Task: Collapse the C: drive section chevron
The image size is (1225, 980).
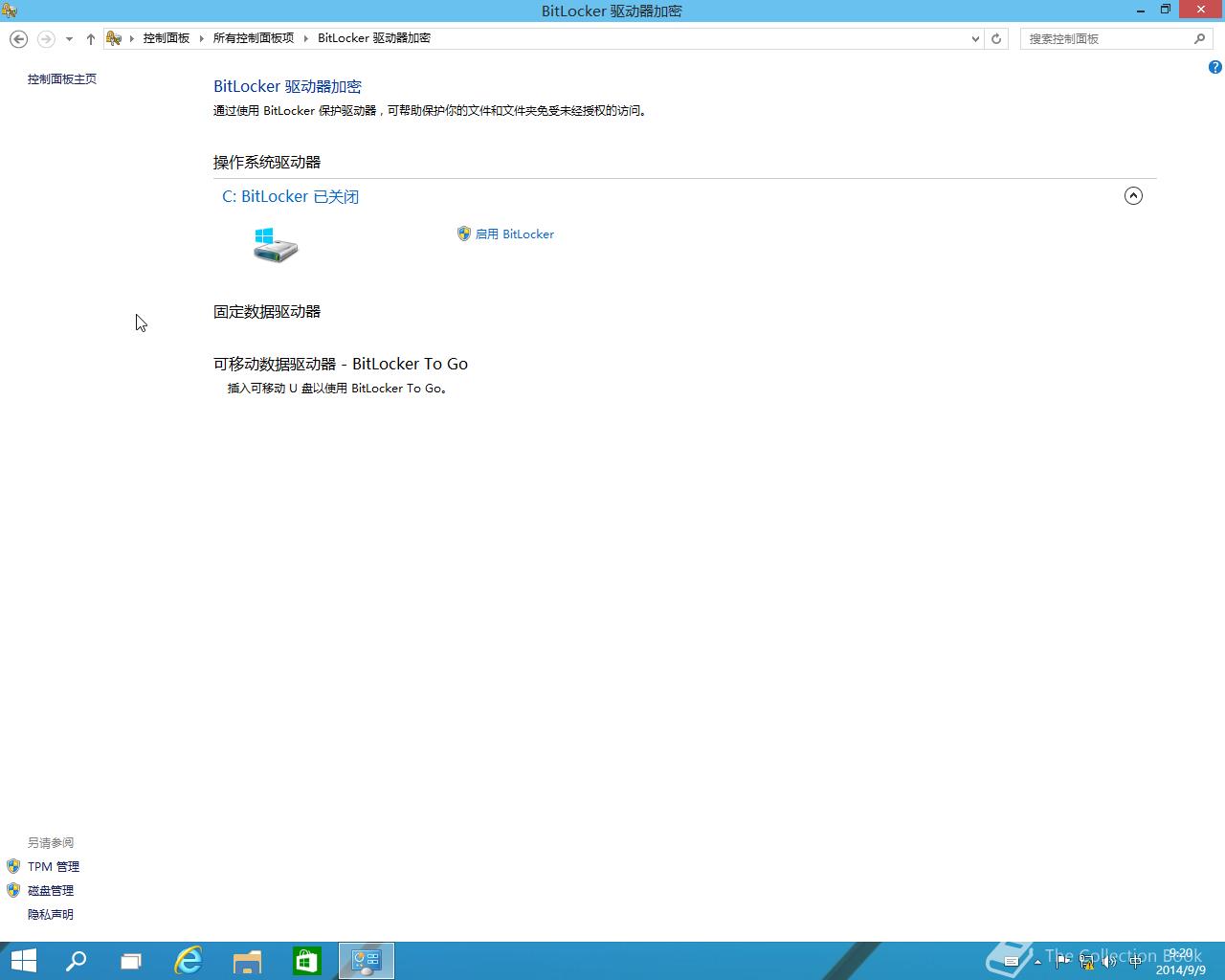Action: tap(1133, 196)
